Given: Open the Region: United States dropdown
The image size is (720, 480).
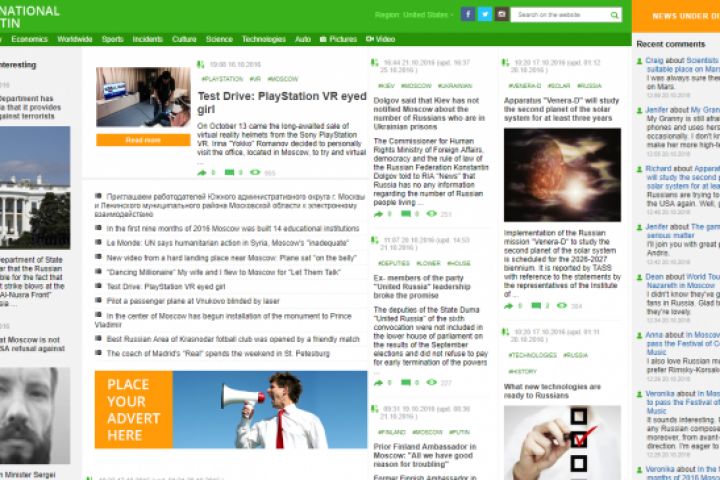Looking at the screenshot, I should pyautogui.click(x=414, y=15).
